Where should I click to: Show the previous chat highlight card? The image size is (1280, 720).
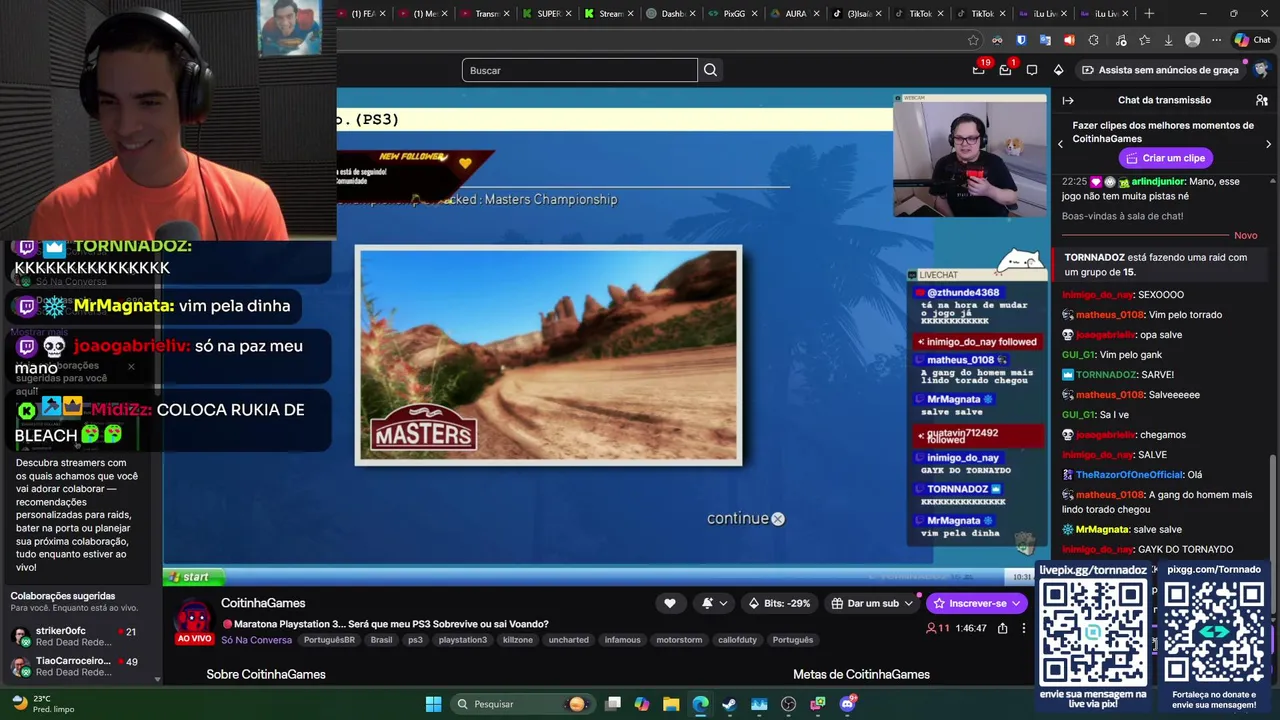click(1060, 144)
